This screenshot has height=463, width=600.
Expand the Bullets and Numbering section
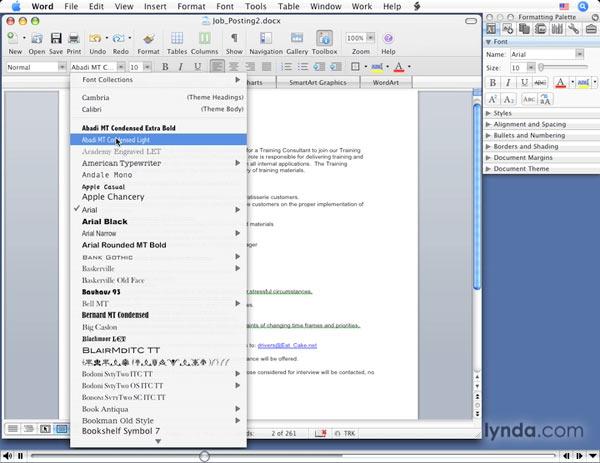[x=530, y=135]
